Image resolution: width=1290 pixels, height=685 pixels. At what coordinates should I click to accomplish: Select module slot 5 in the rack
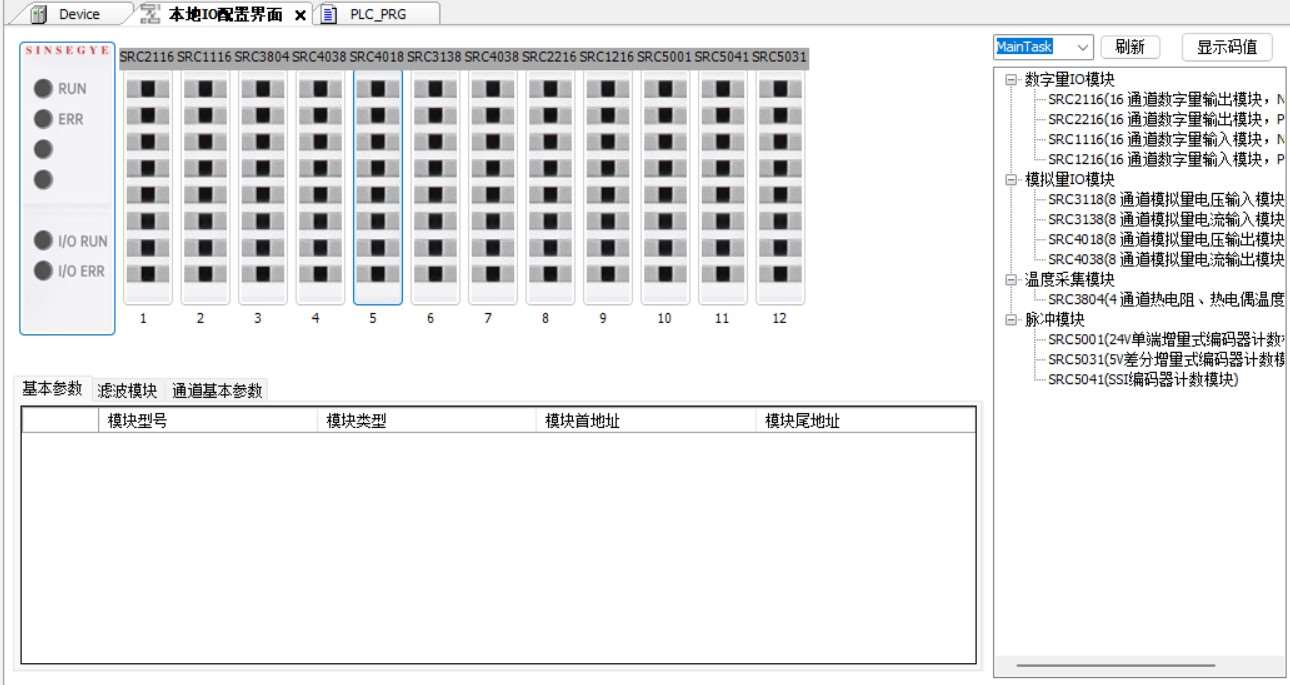click(x=378, y=187)
